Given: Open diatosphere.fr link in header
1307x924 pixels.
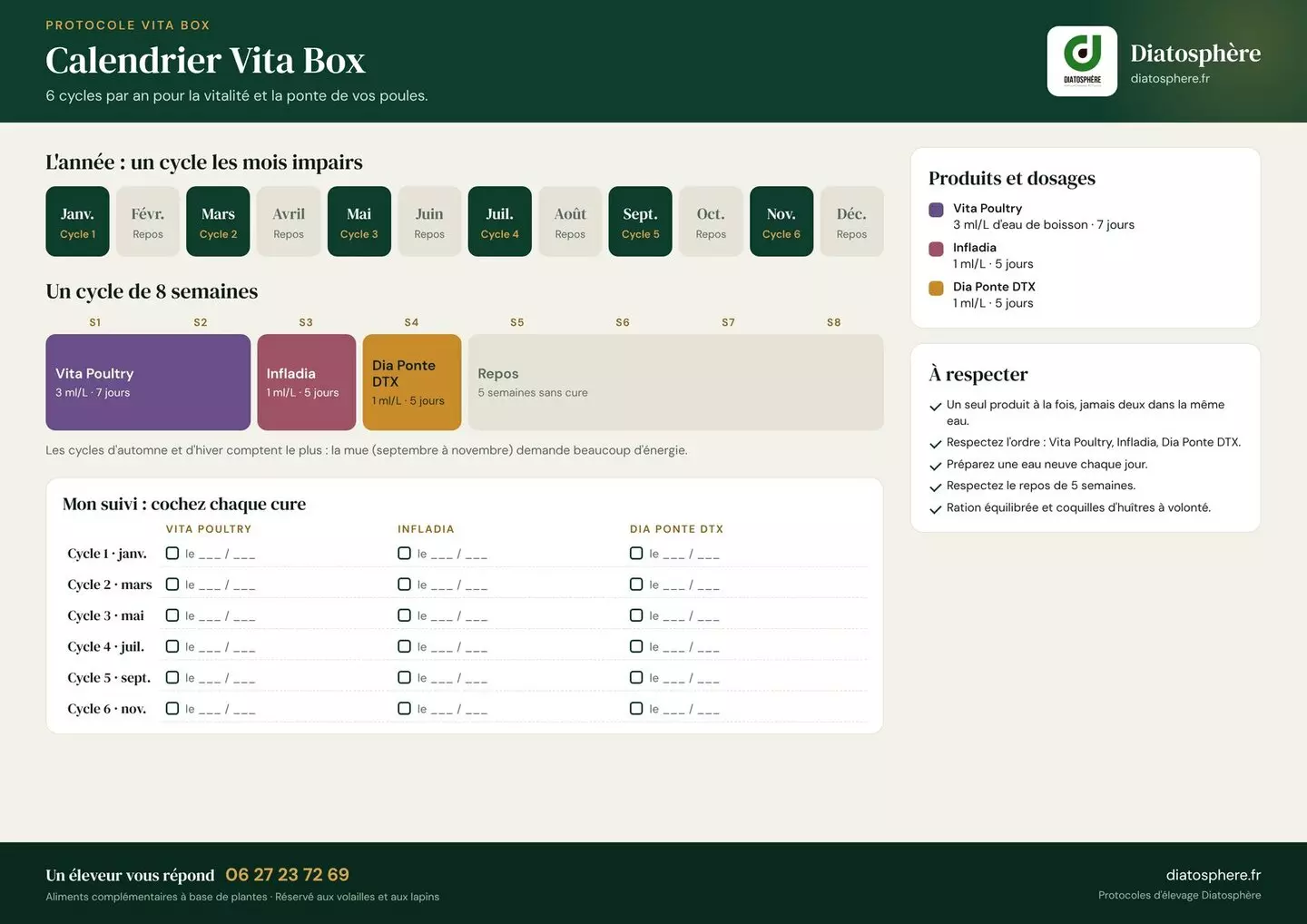Looking at the screenshot, I should (x=1170, y=79).
